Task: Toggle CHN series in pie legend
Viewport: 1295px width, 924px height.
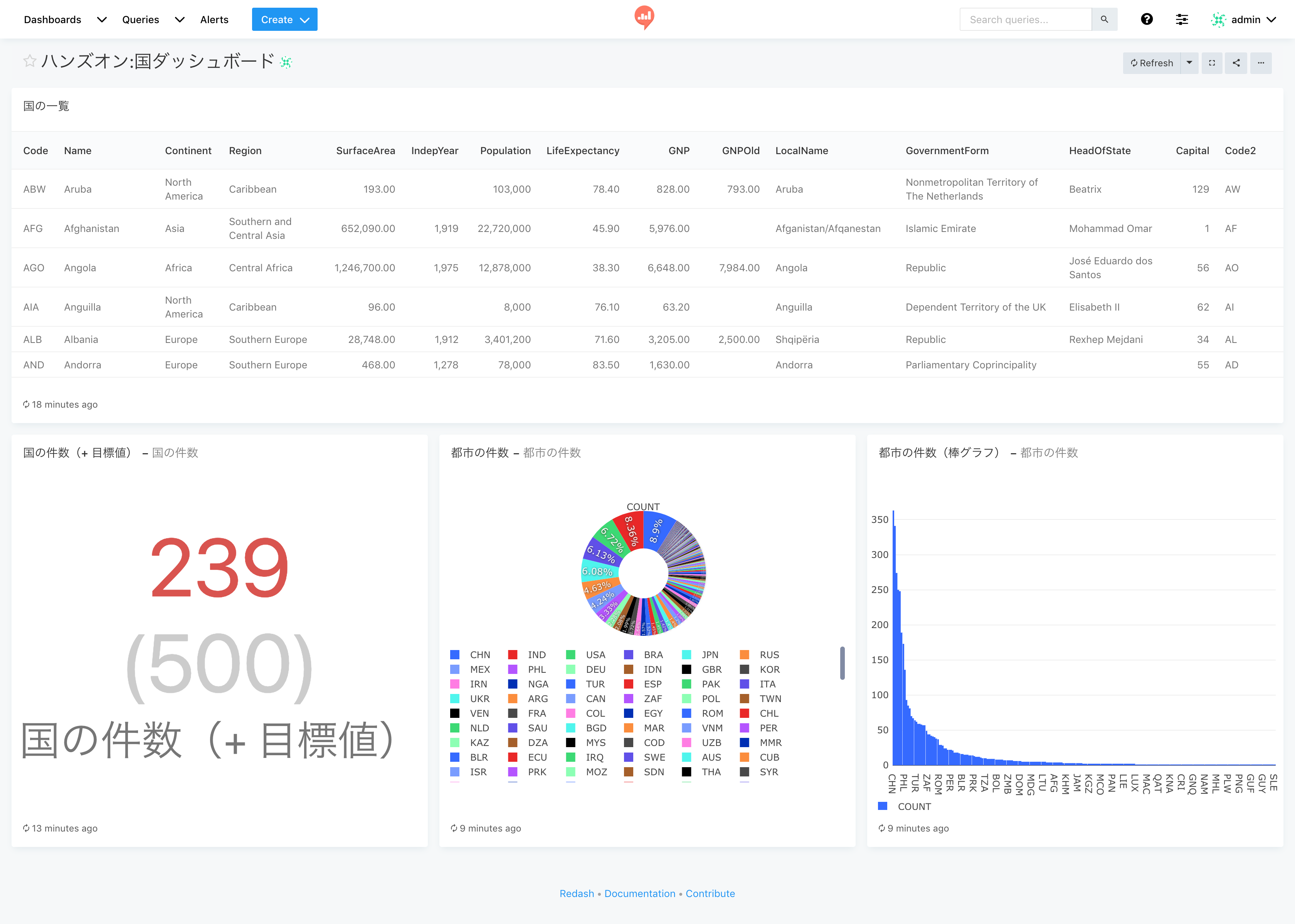Action: (x=479, y=655)
